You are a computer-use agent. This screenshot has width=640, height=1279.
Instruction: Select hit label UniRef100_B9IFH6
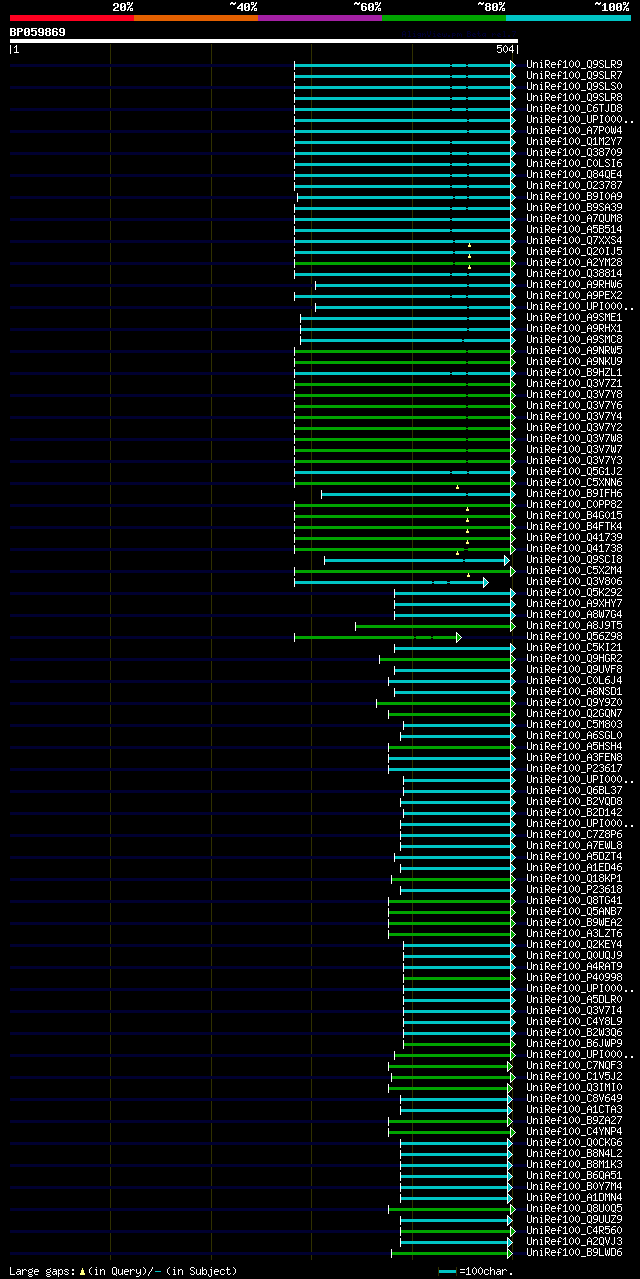click(574, 493)
